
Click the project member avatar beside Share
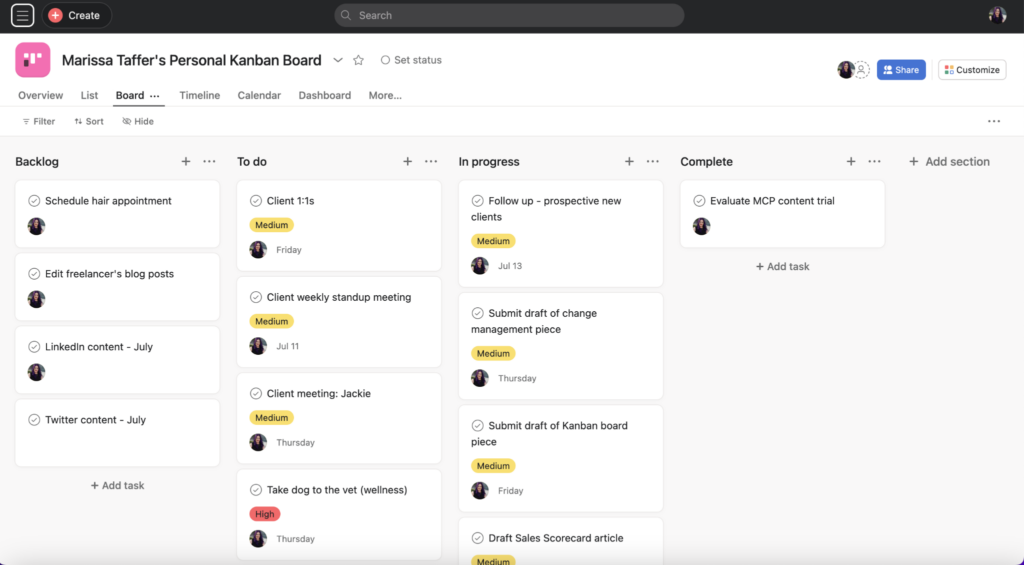click(846, 69)
